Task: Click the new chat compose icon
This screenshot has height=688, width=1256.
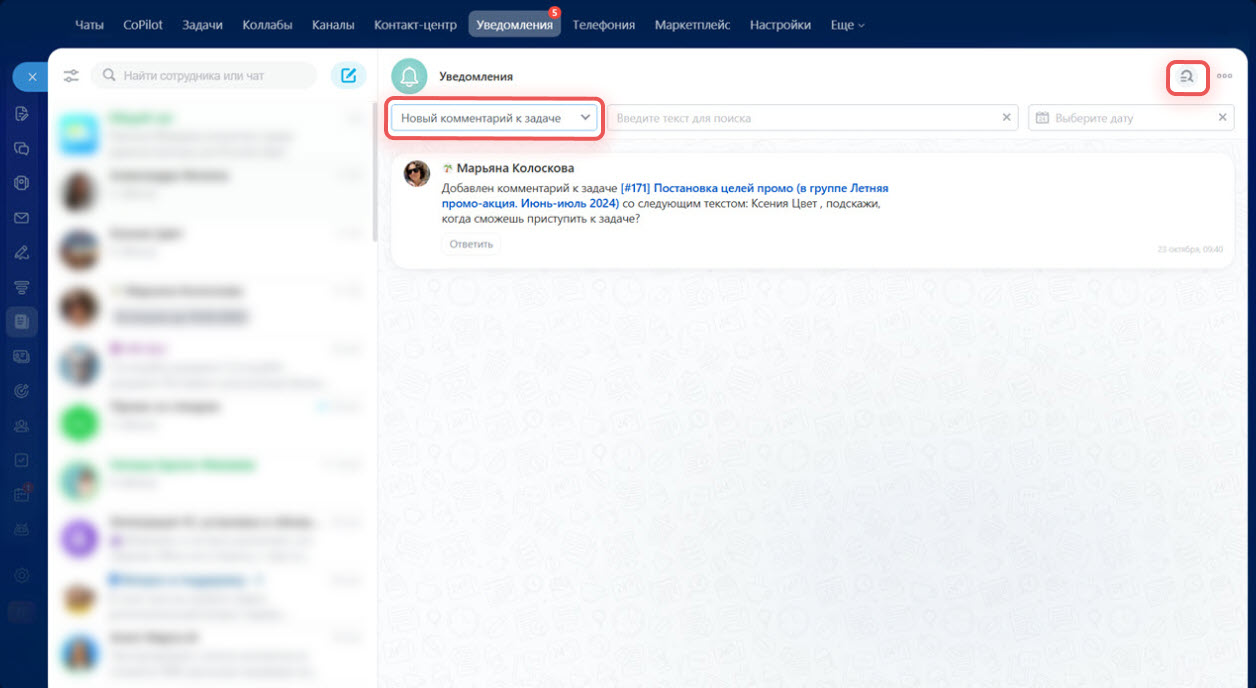Action: point(348,76)
